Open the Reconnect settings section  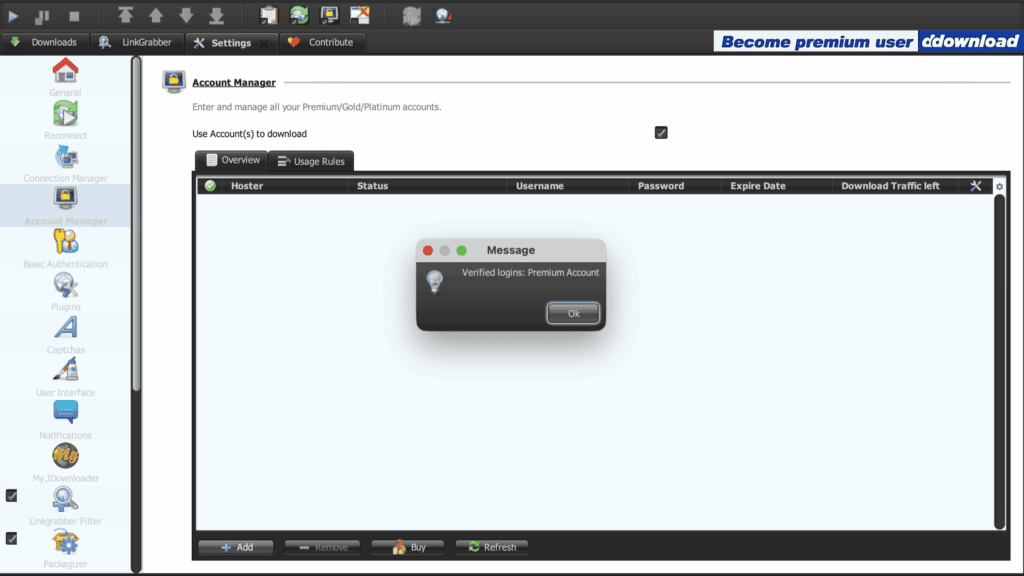[65, 121]
